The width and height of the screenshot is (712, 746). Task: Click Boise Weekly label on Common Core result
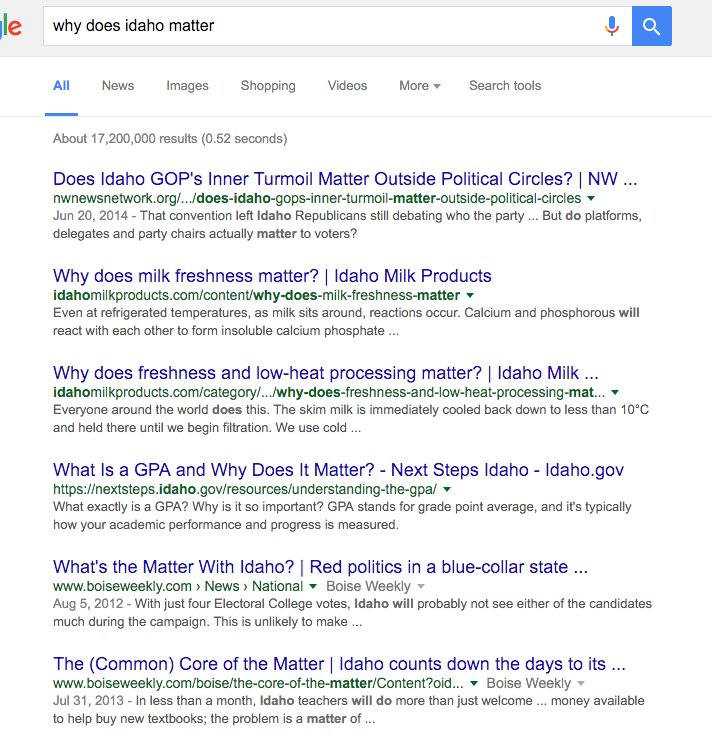(528, 684)
